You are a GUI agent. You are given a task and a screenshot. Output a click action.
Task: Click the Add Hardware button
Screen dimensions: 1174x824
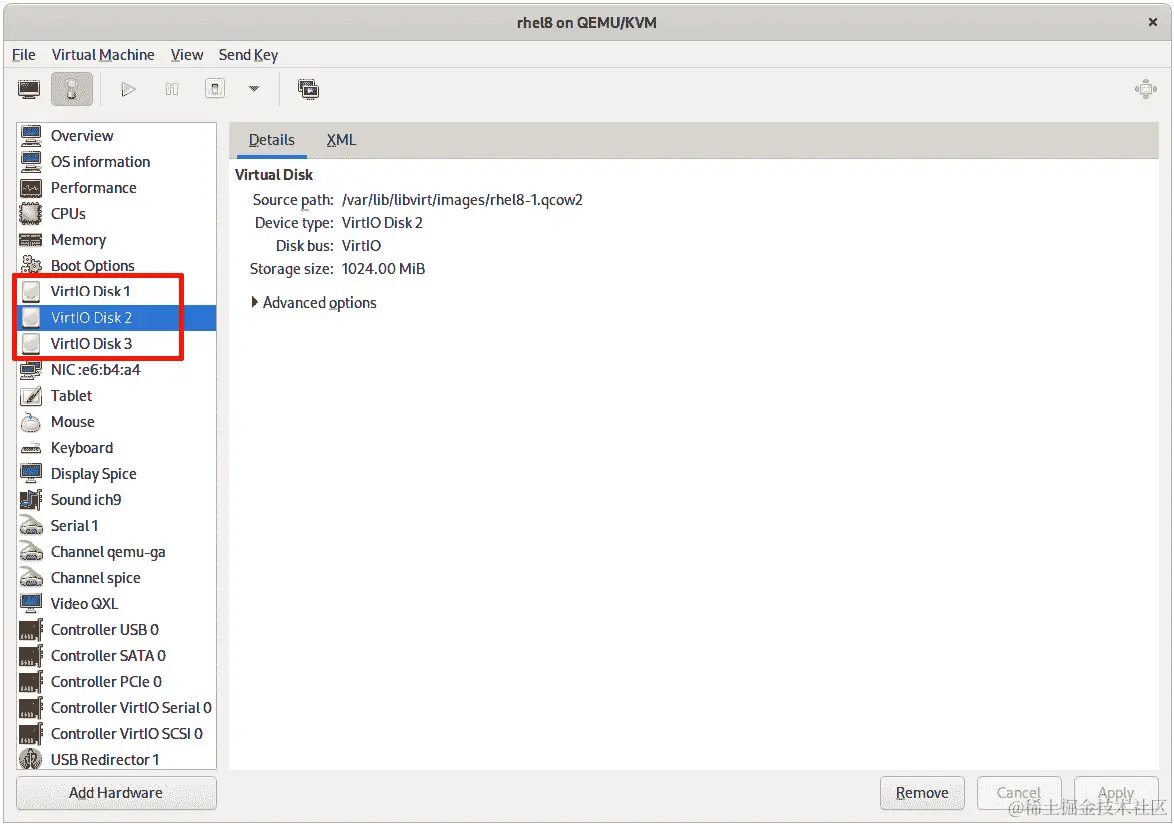(116, 793)
